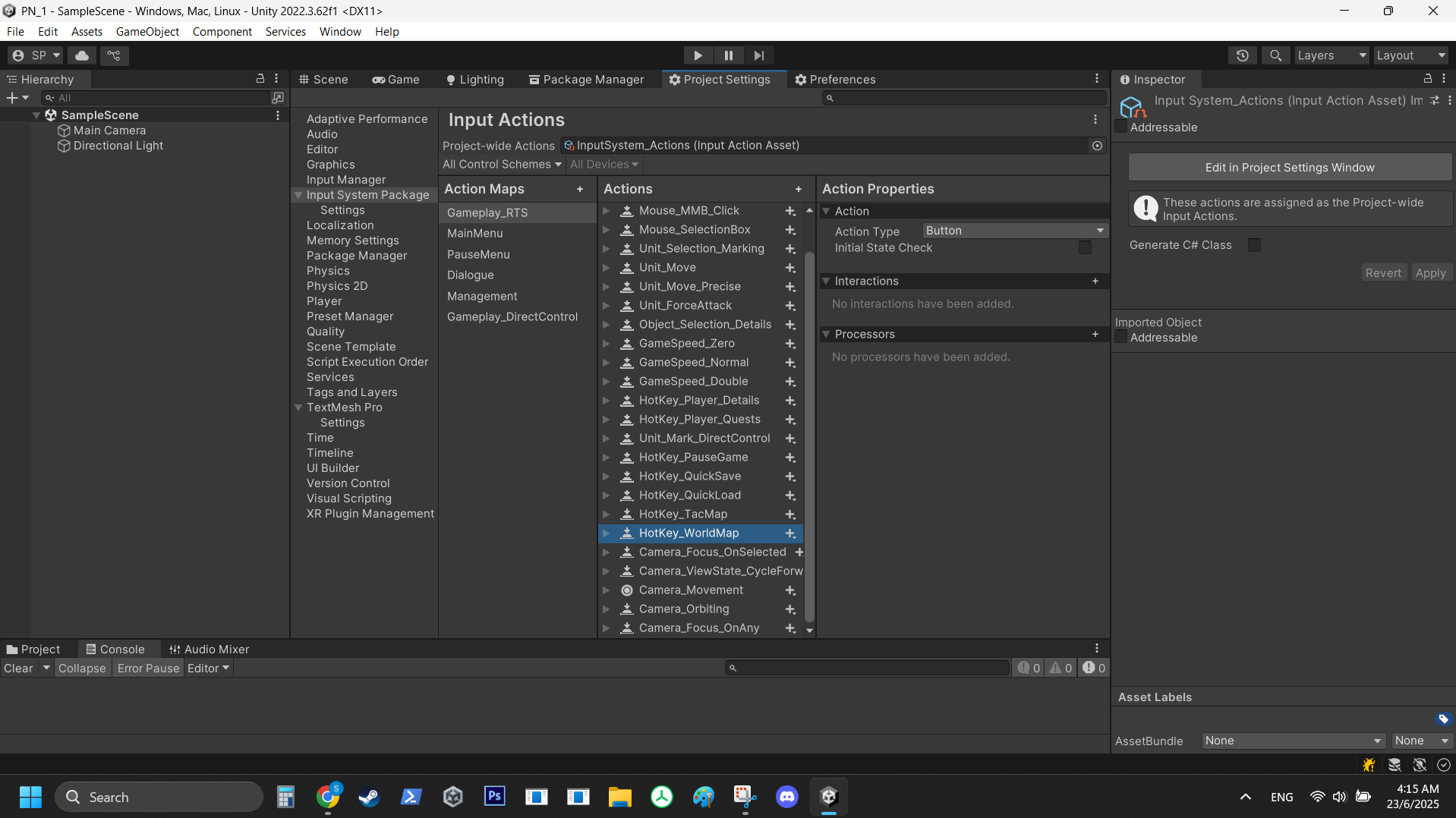Toggle Initial State Check checkbox
This screenshot has width=1456, height=818.
[x=1085, y=247]
